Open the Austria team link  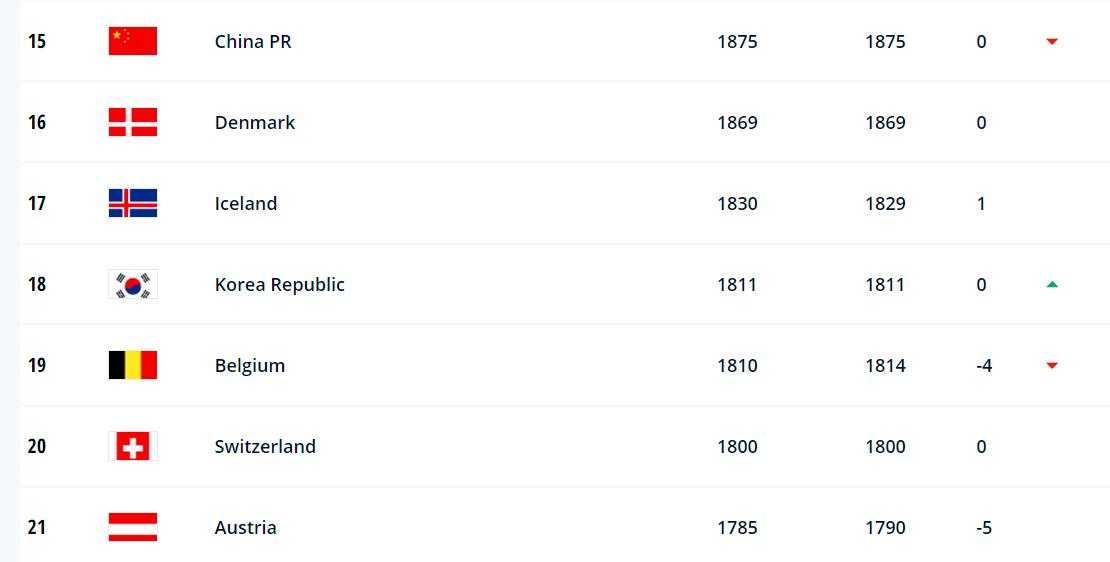(246, 528)
